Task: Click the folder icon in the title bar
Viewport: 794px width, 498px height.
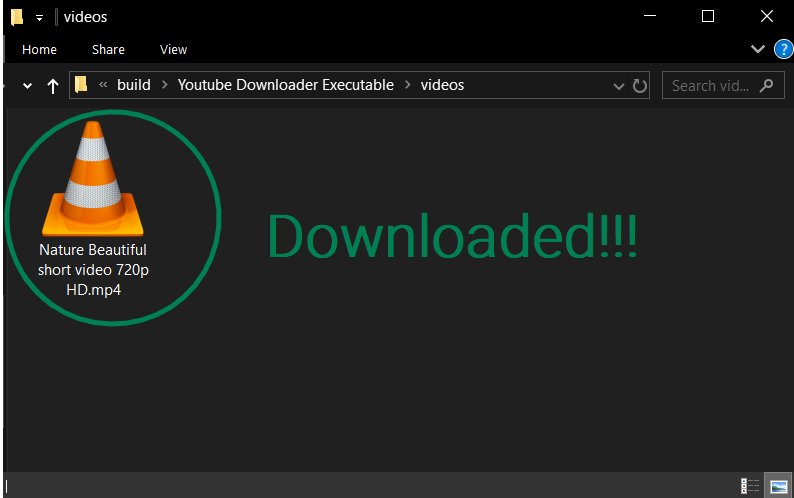Action: 17,17
